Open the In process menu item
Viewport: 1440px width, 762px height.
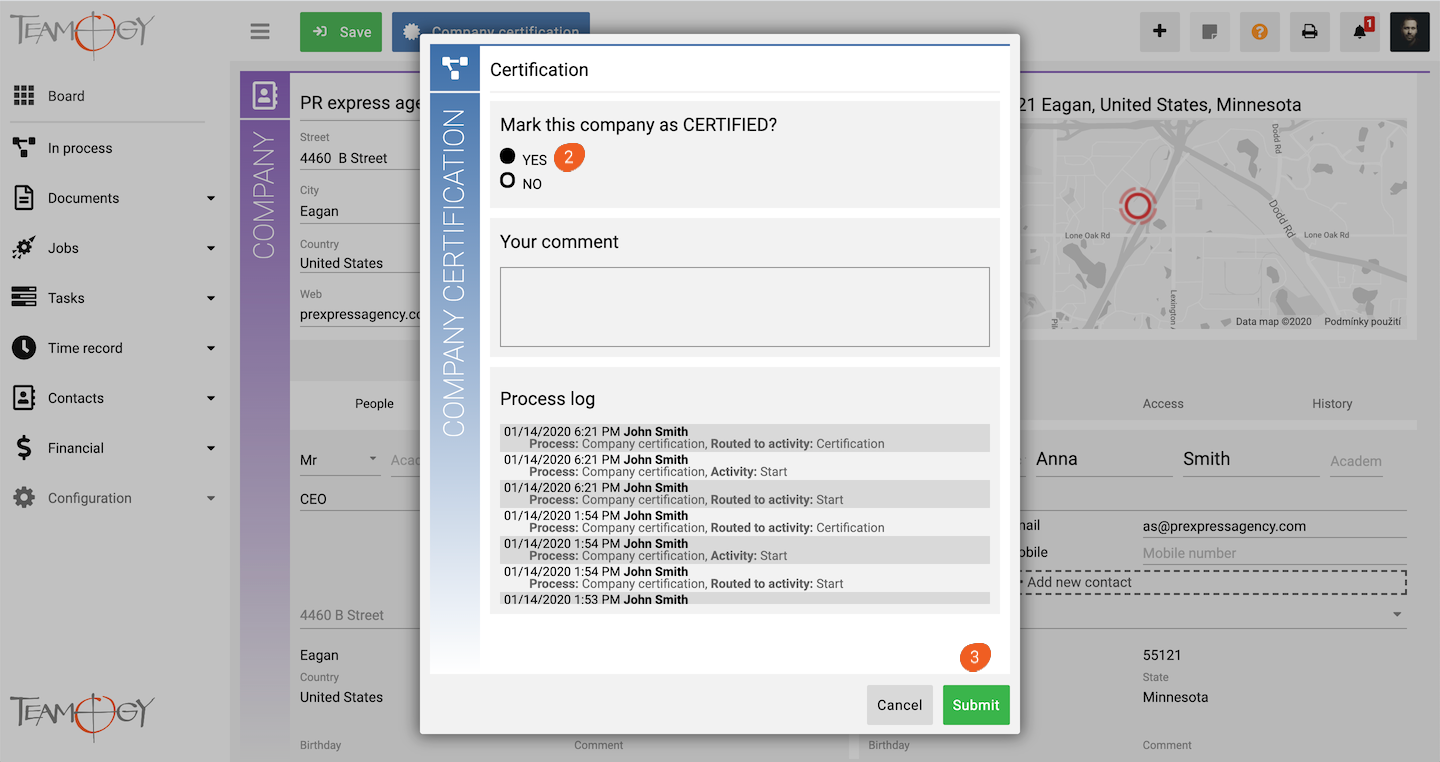tap(80, 148)
